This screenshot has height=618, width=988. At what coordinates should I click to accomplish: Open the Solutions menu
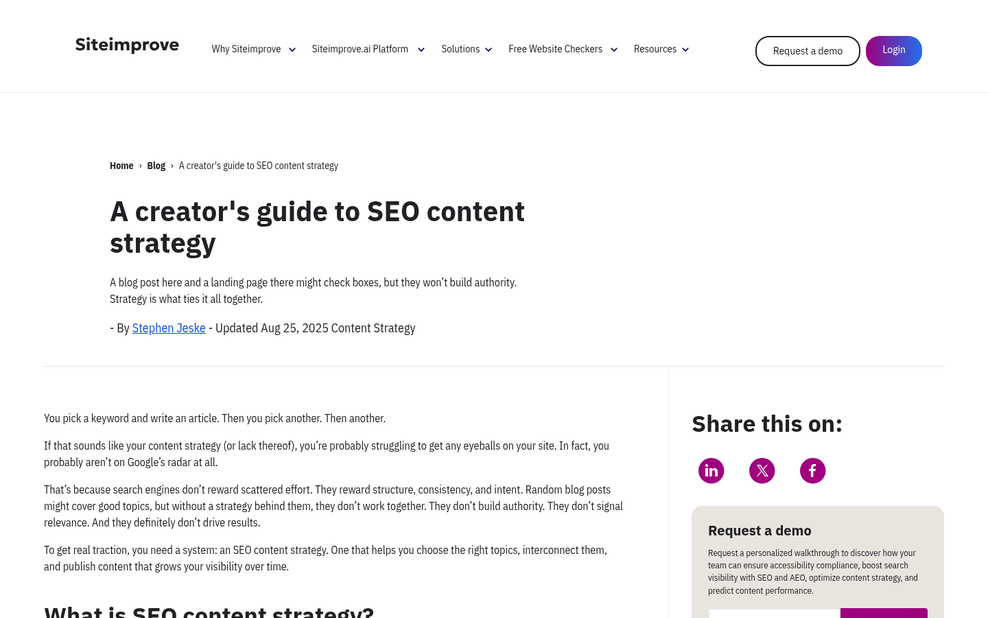pyautogui.click(x=460, y=49)
